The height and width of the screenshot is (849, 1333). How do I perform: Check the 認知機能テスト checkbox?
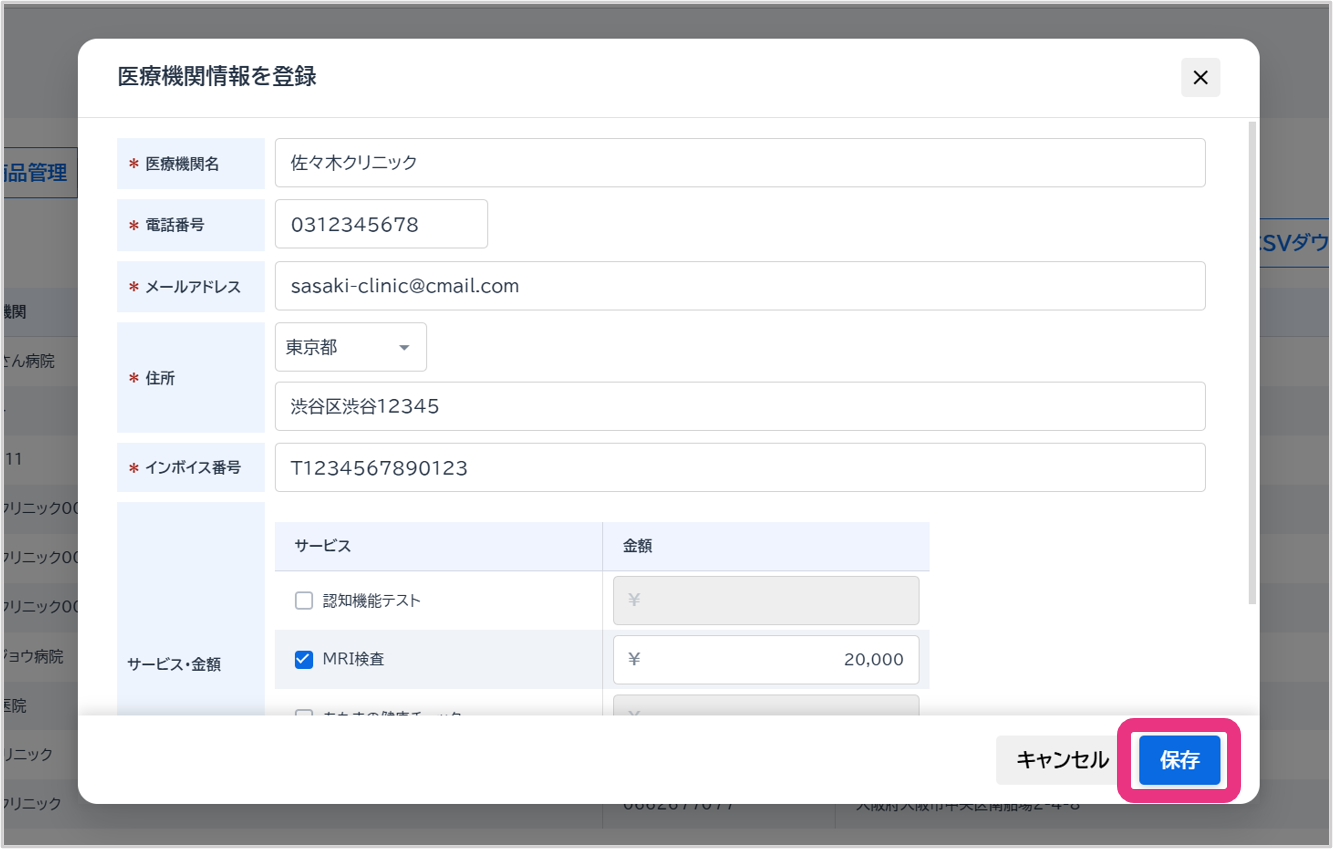pyautogui.click(x=304, y=601)
